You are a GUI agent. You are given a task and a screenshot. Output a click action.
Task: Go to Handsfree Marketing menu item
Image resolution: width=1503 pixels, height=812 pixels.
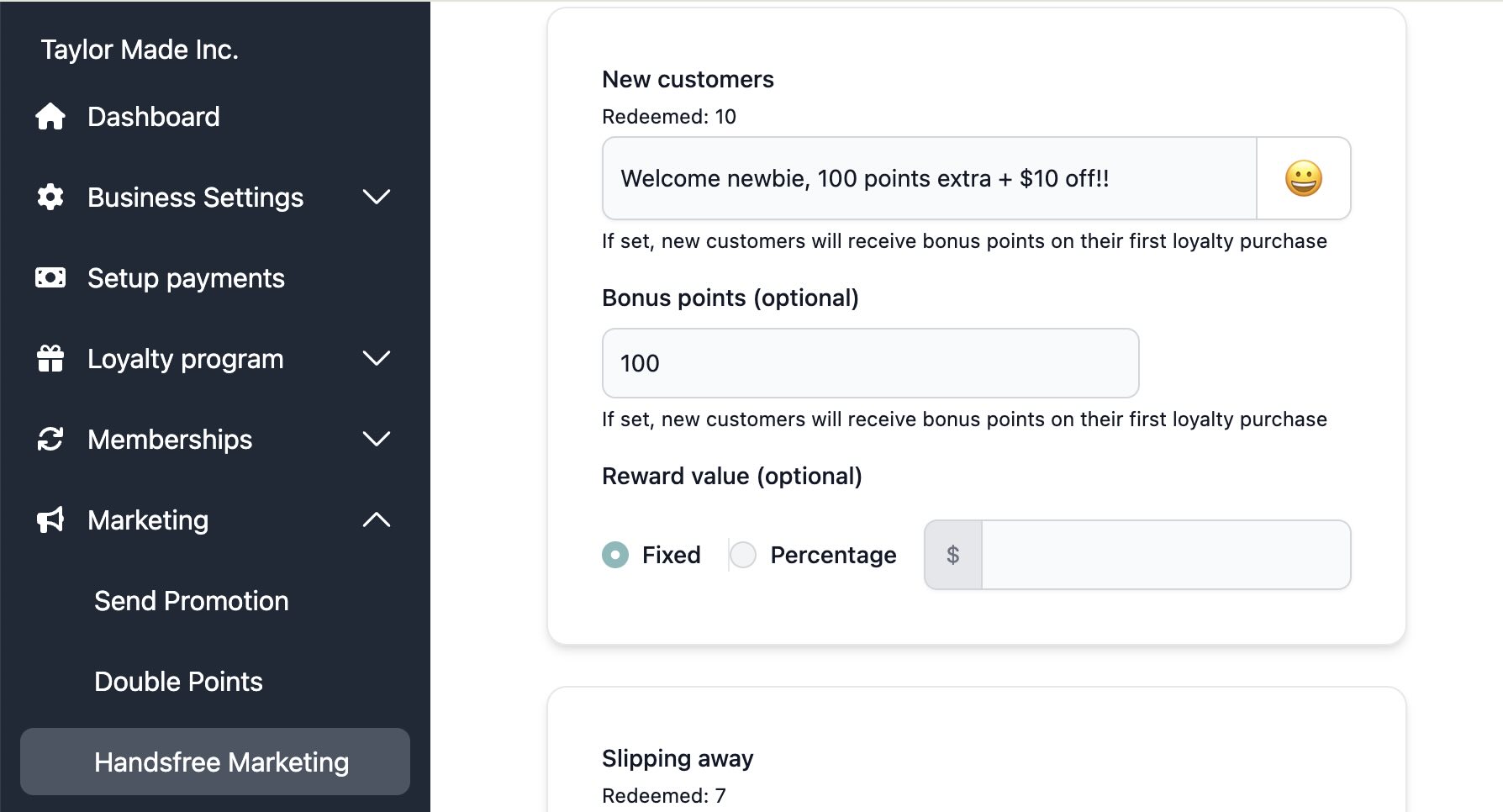tap(215, 762)
